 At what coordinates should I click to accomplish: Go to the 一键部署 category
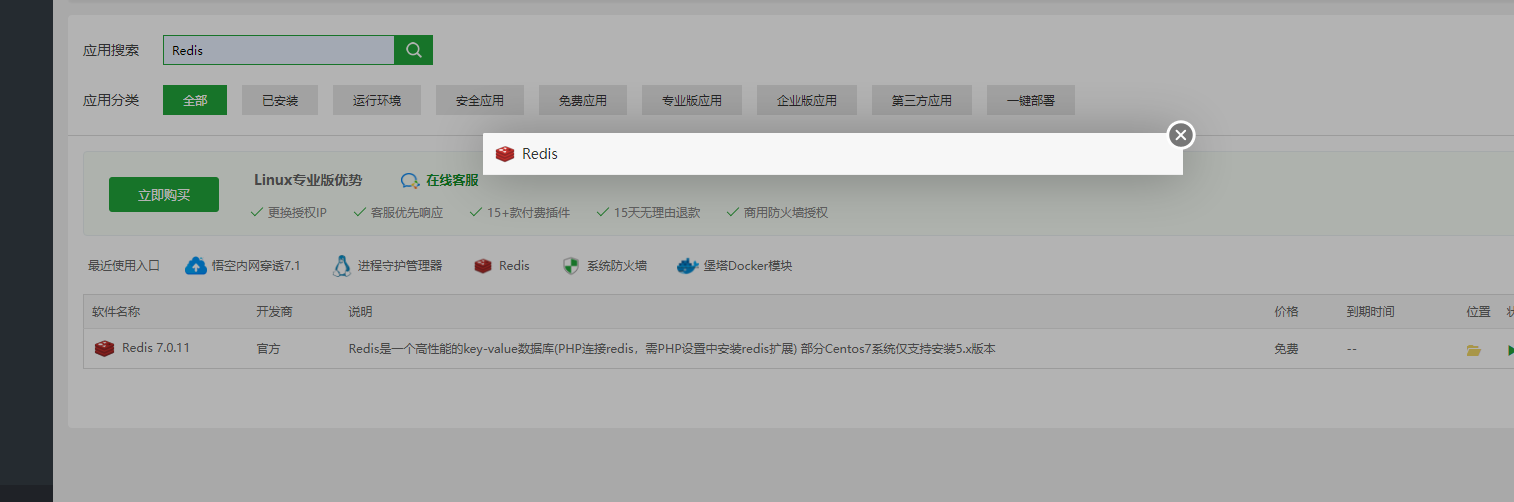(1031, 100)
